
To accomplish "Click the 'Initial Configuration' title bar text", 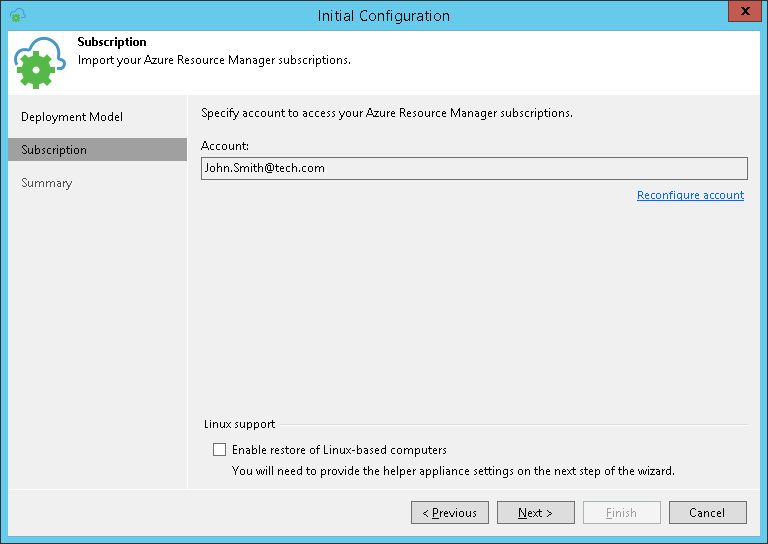I will tap(384, 15).
